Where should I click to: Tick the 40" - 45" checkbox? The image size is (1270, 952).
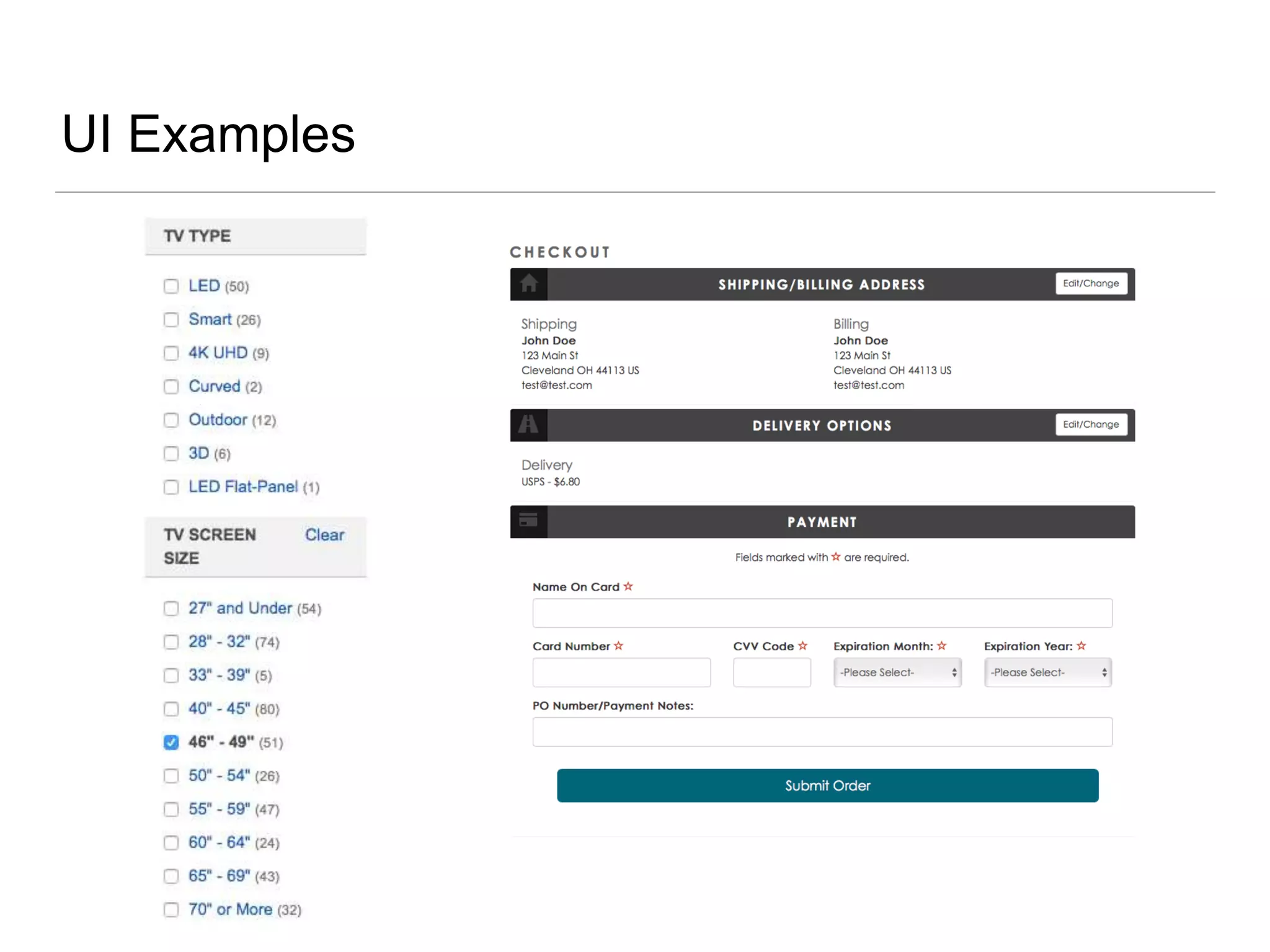(171, 709)
